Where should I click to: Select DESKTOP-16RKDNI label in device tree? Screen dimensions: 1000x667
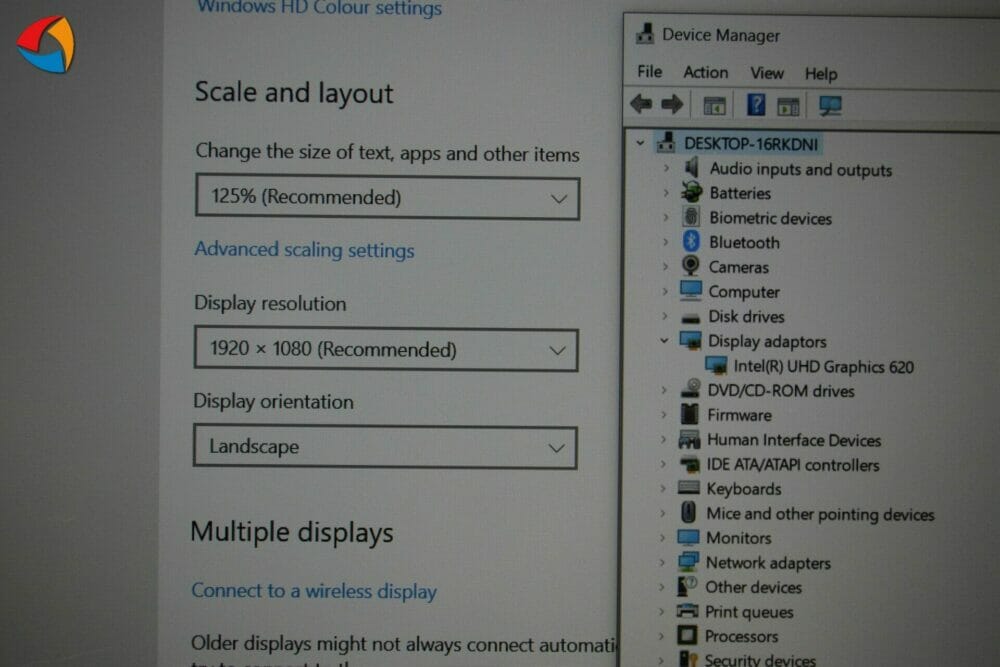click(751, 143)
